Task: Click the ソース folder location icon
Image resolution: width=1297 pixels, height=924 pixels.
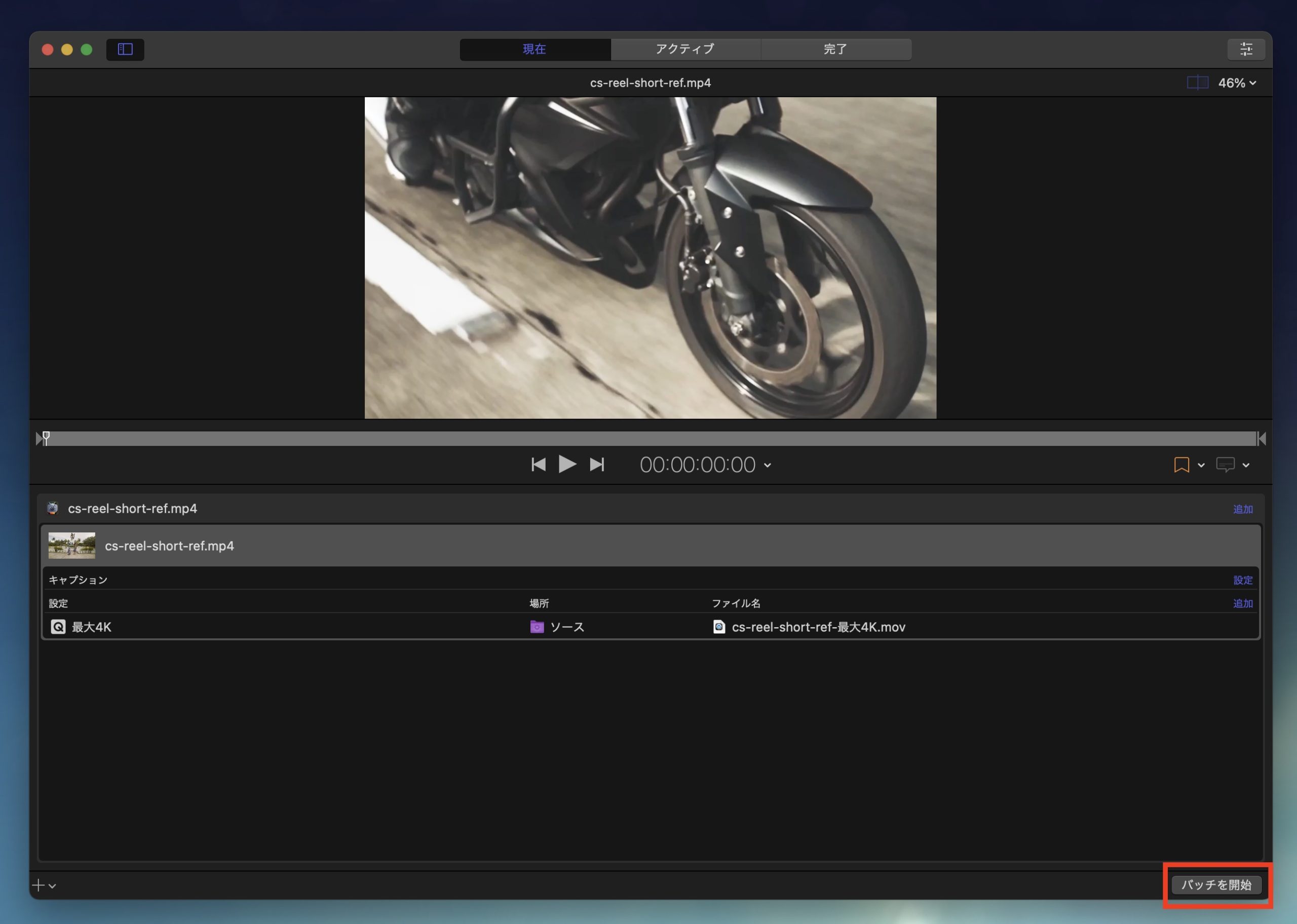Action: pyautogui.click(x=537, y=627)
